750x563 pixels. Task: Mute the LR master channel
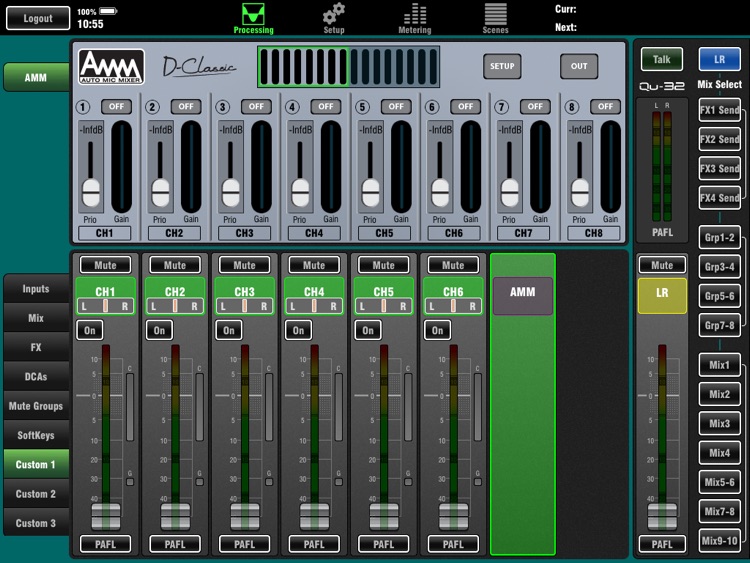coord(662,265)
